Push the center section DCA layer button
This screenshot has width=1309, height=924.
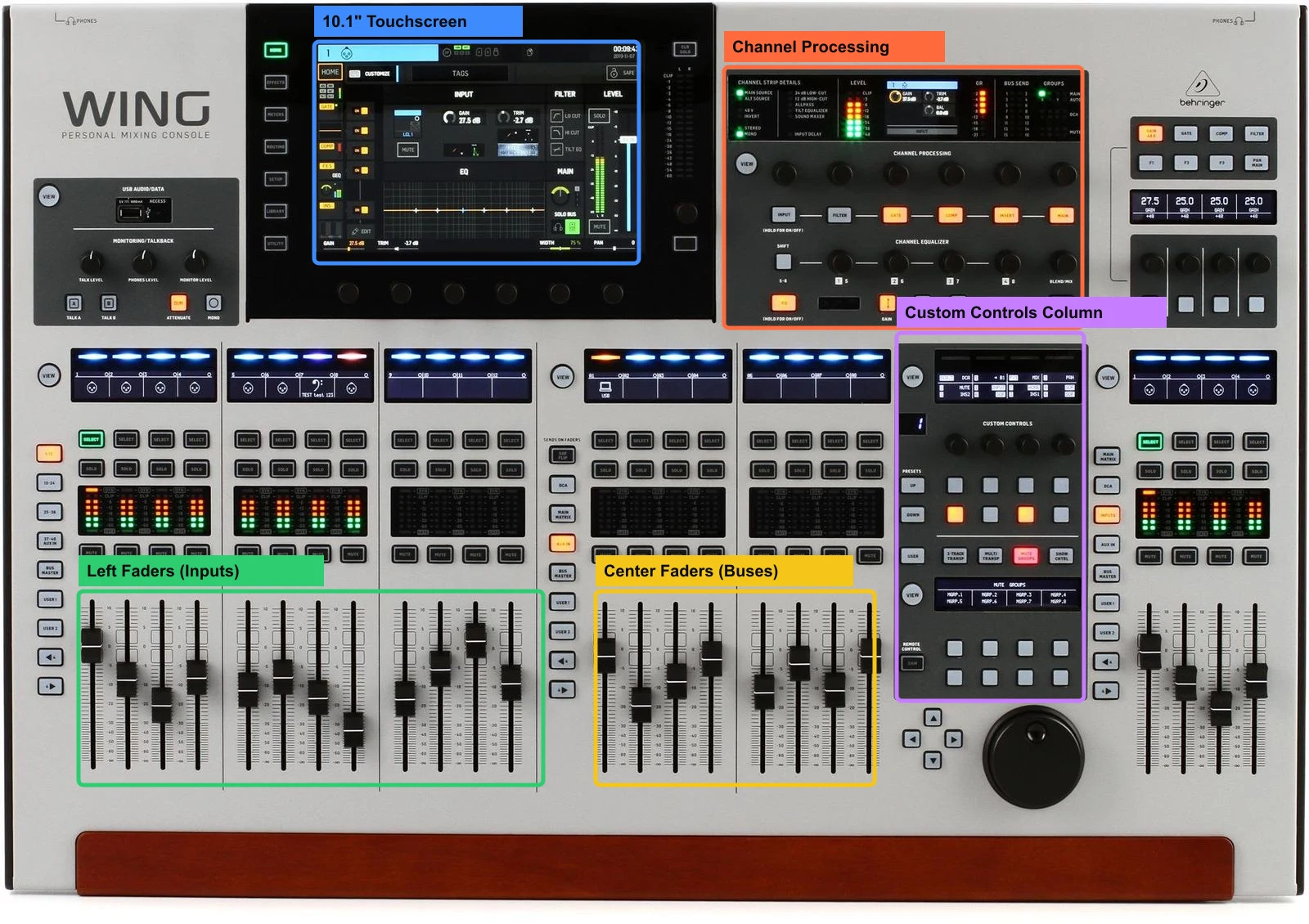563,485
